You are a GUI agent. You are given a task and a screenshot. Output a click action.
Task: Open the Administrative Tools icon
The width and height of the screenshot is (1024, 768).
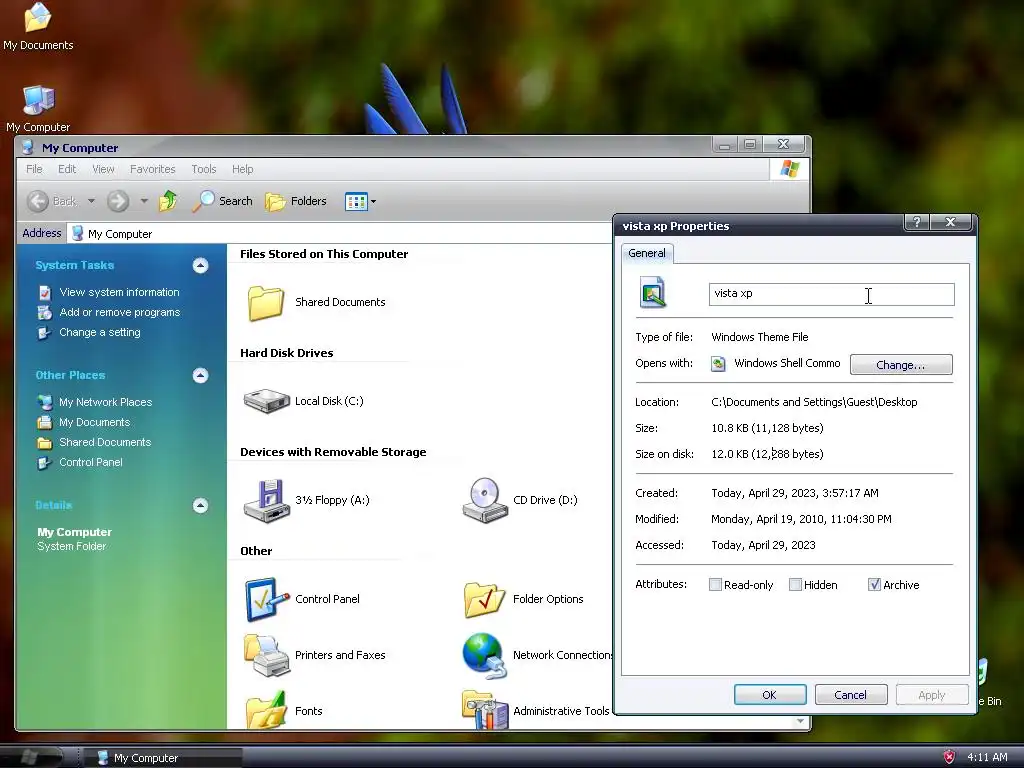coord(485,711)
